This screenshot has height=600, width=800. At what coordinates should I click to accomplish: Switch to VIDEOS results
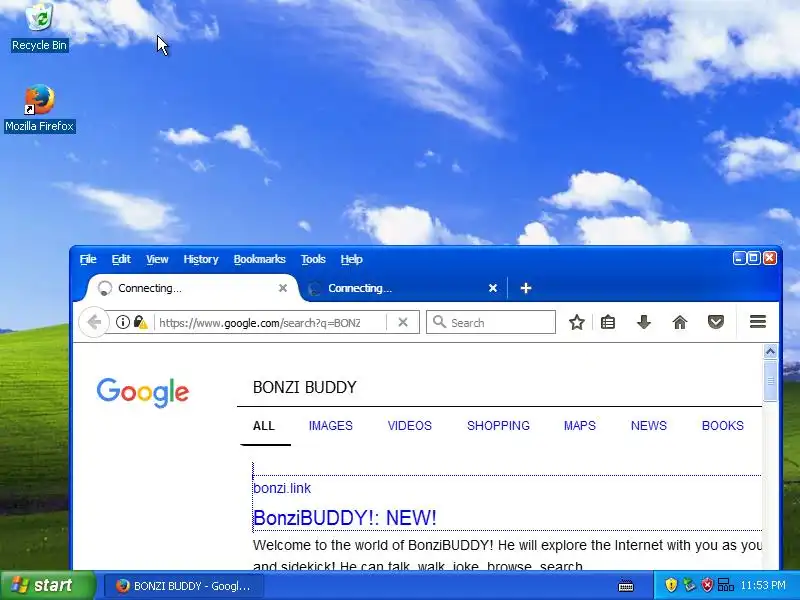(x=410, y=426)
